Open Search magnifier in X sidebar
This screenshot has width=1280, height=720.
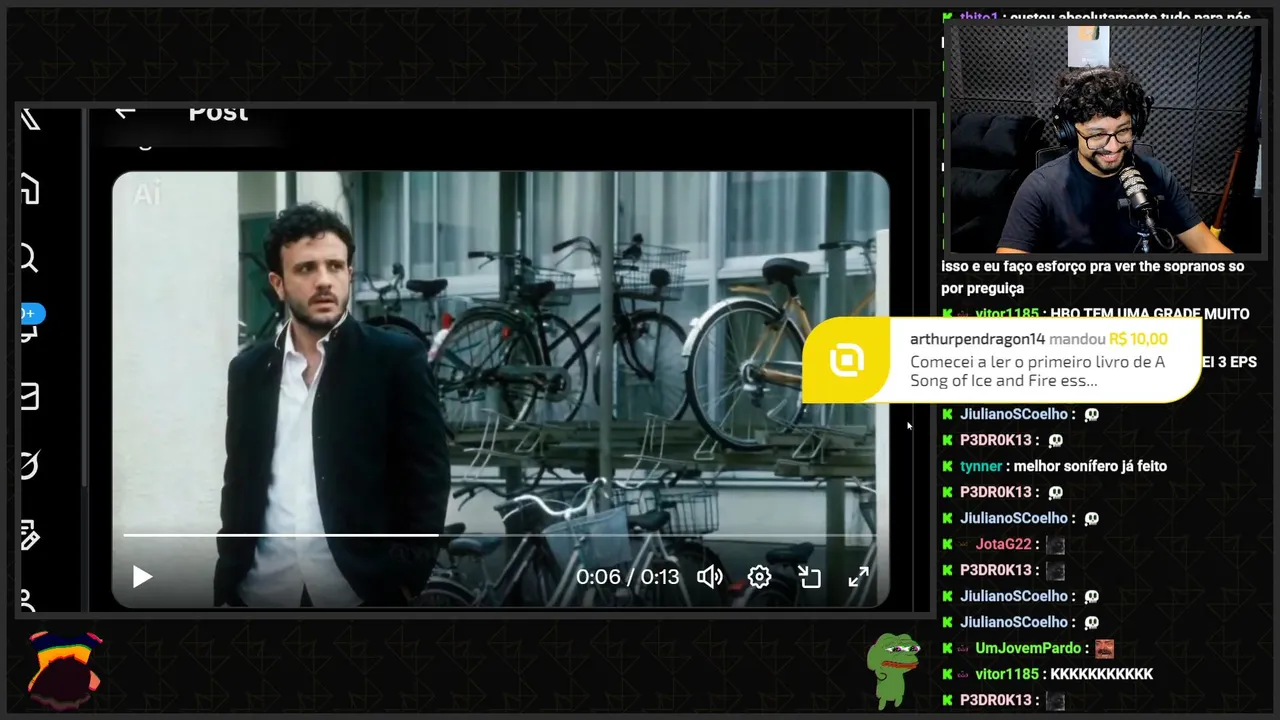(x=30, y=259)
